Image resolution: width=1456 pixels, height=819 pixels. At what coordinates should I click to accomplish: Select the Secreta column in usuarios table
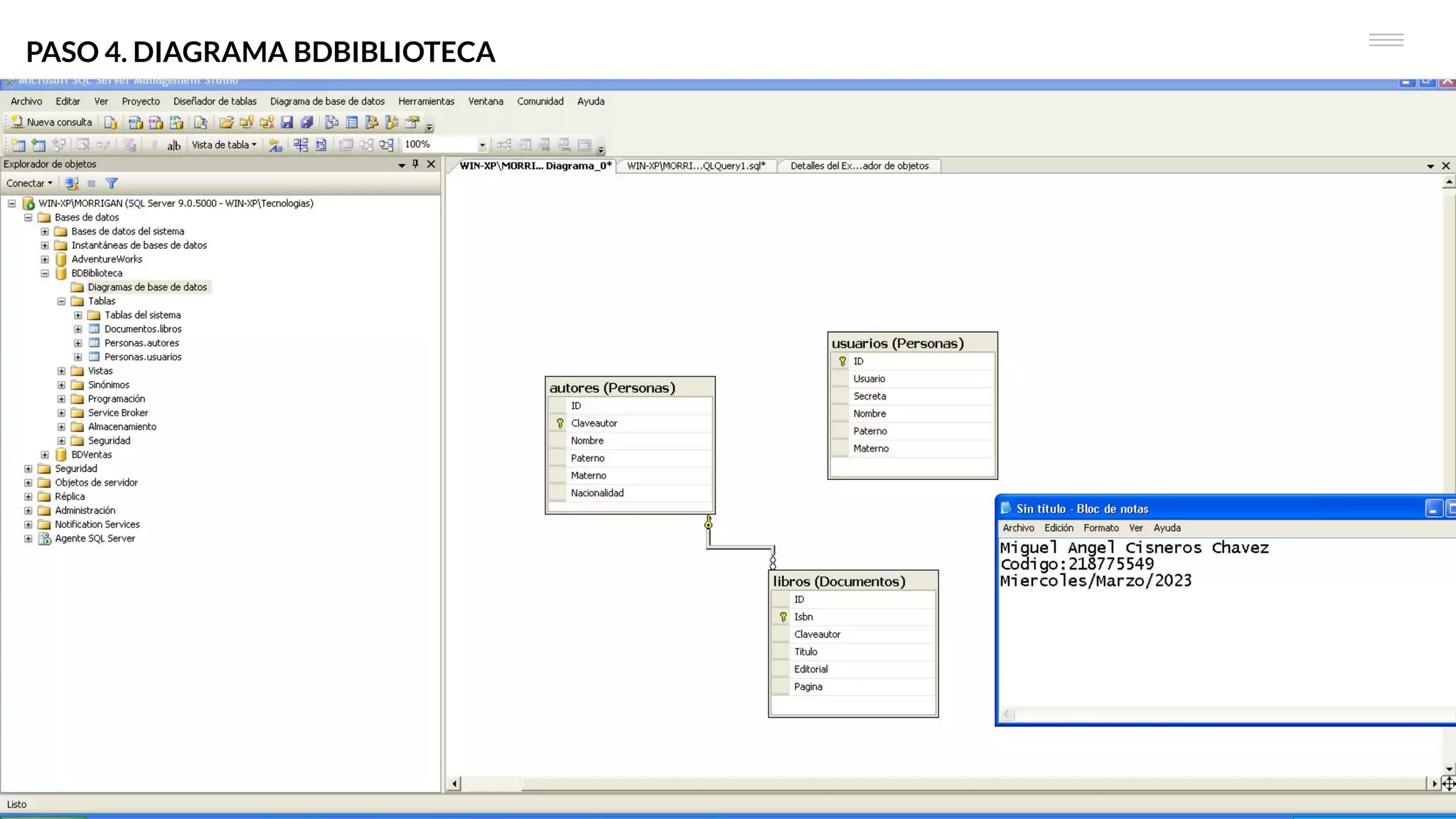(912, 396)
